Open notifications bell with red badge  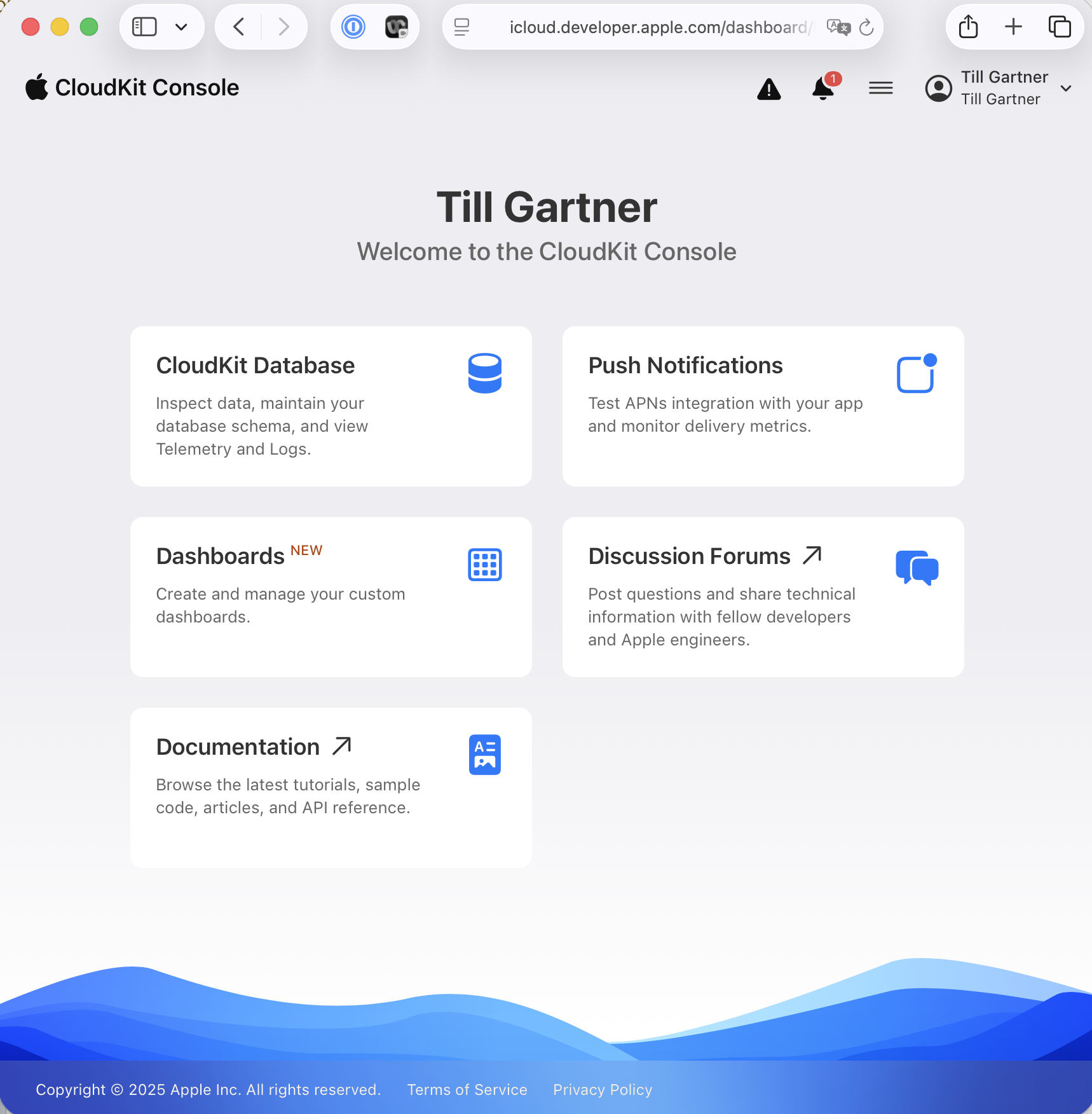[x=824, y=88]
